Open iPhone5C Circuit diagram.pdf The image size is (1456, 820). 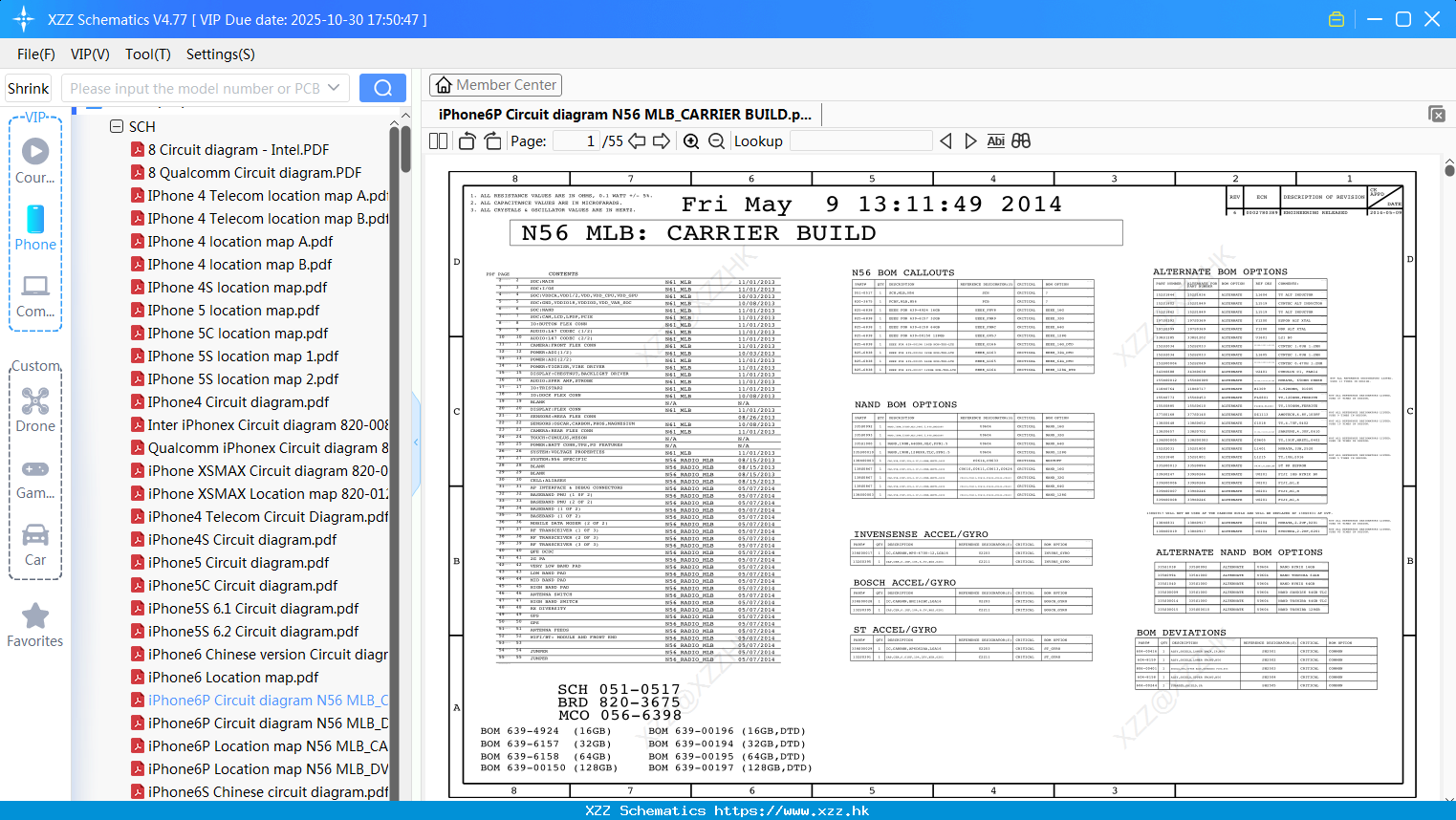point(243,585)
